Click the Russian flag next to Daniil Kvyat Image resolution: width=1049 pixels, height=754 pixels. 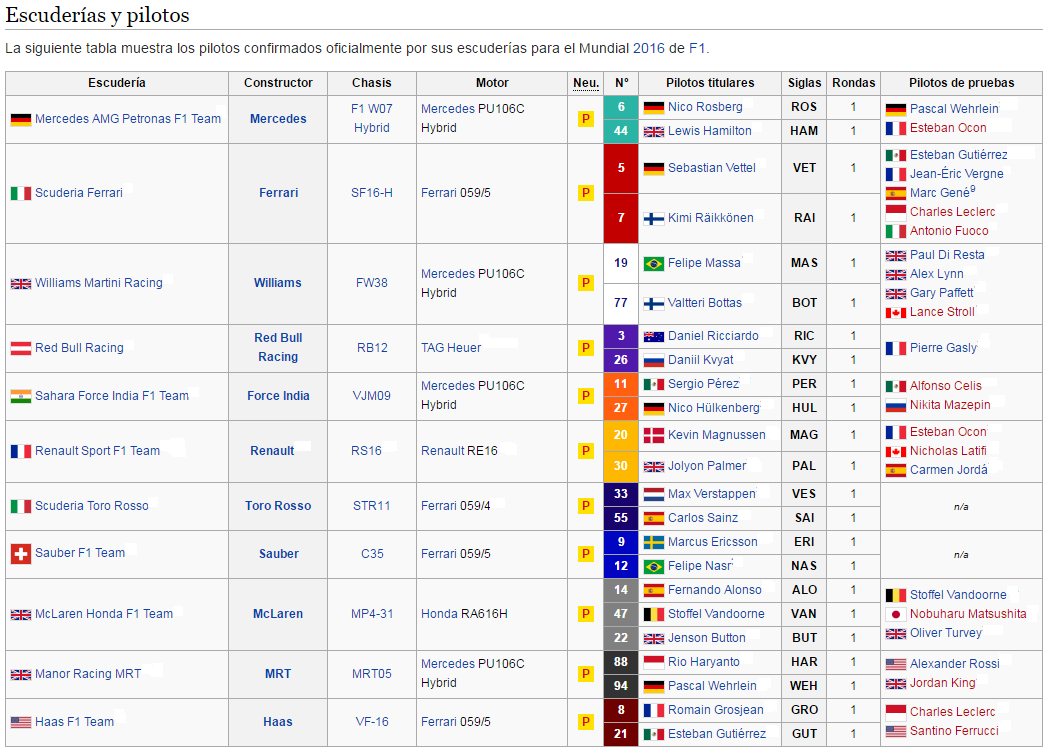point(654,361)
